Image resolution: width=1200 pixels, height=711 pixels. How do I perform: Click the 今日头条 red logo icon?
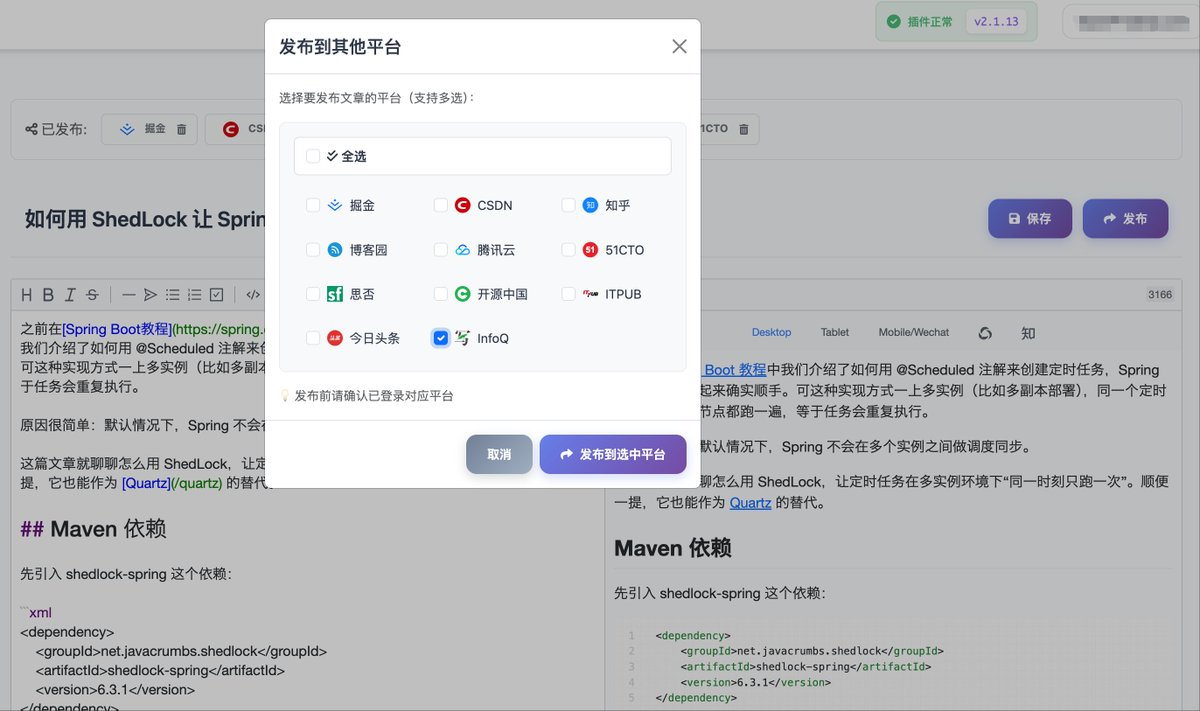click(335, 338)
